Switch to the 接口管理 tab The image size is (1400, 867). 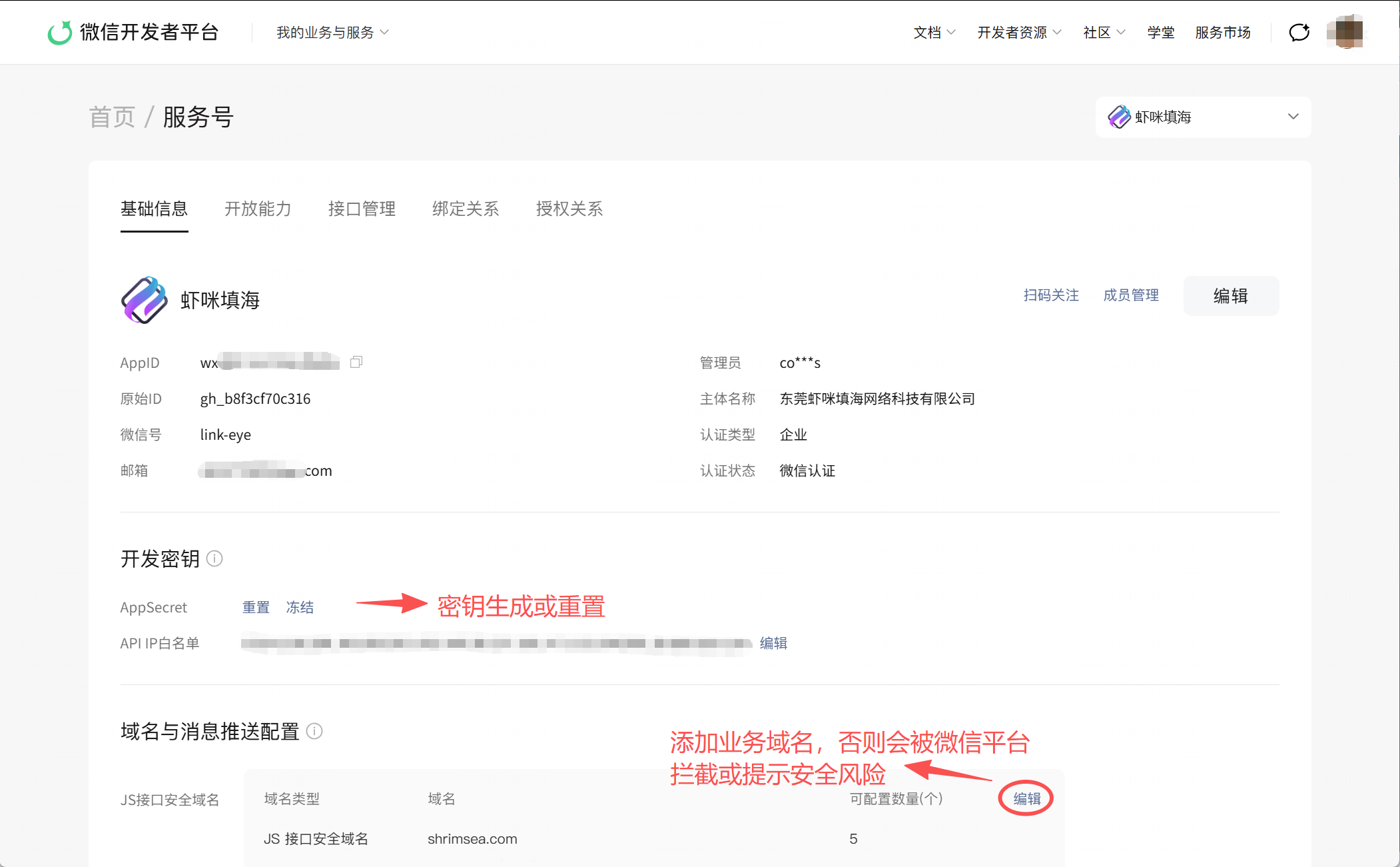[362, 209]
